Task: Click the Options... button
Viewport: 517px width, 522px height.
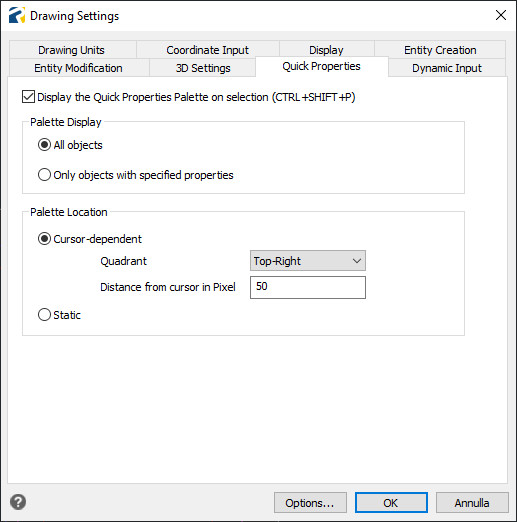Action: point(310,503)
